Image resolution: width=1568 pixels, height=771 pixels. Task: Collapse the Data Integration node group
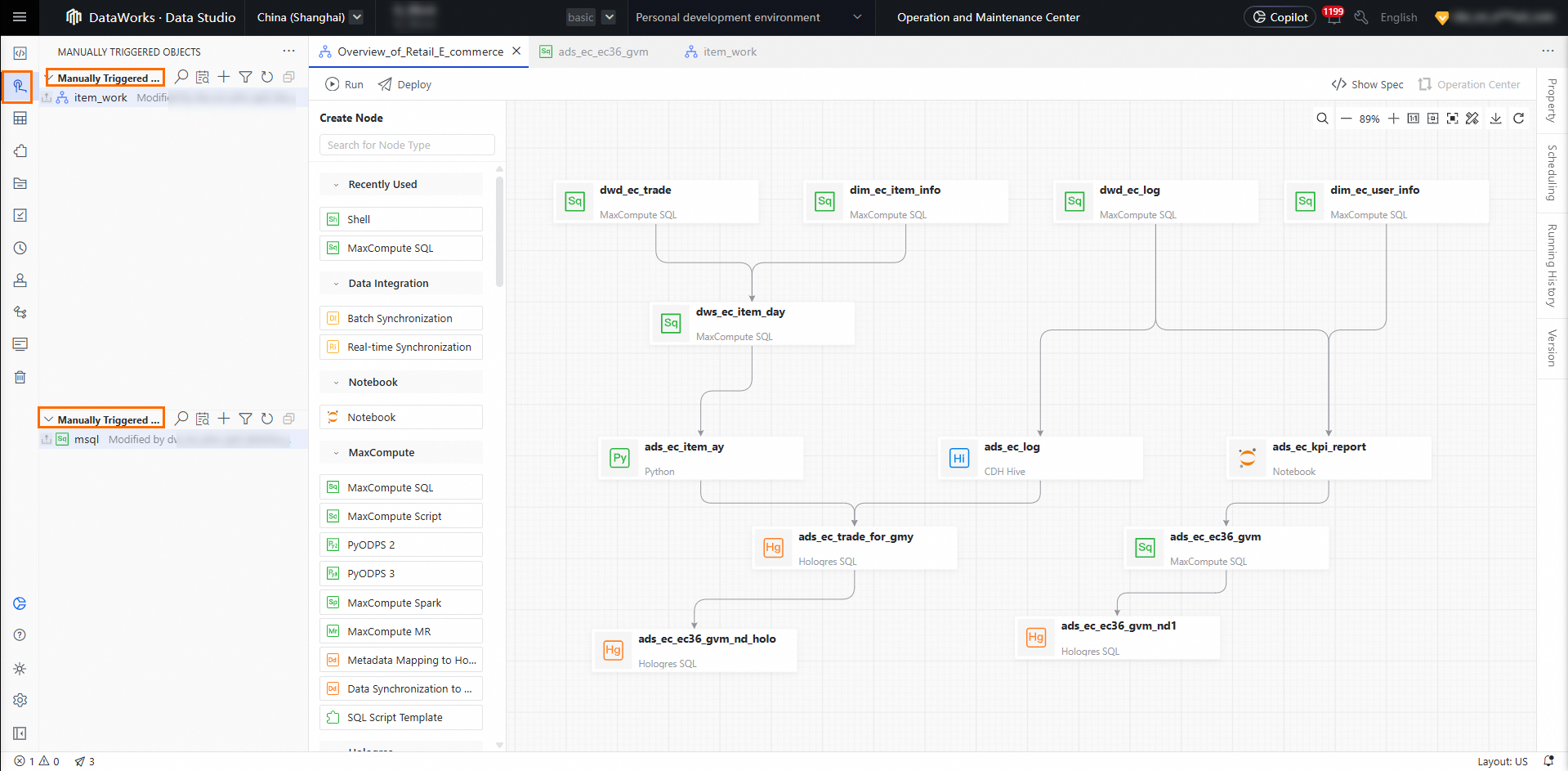pos(336,284)
